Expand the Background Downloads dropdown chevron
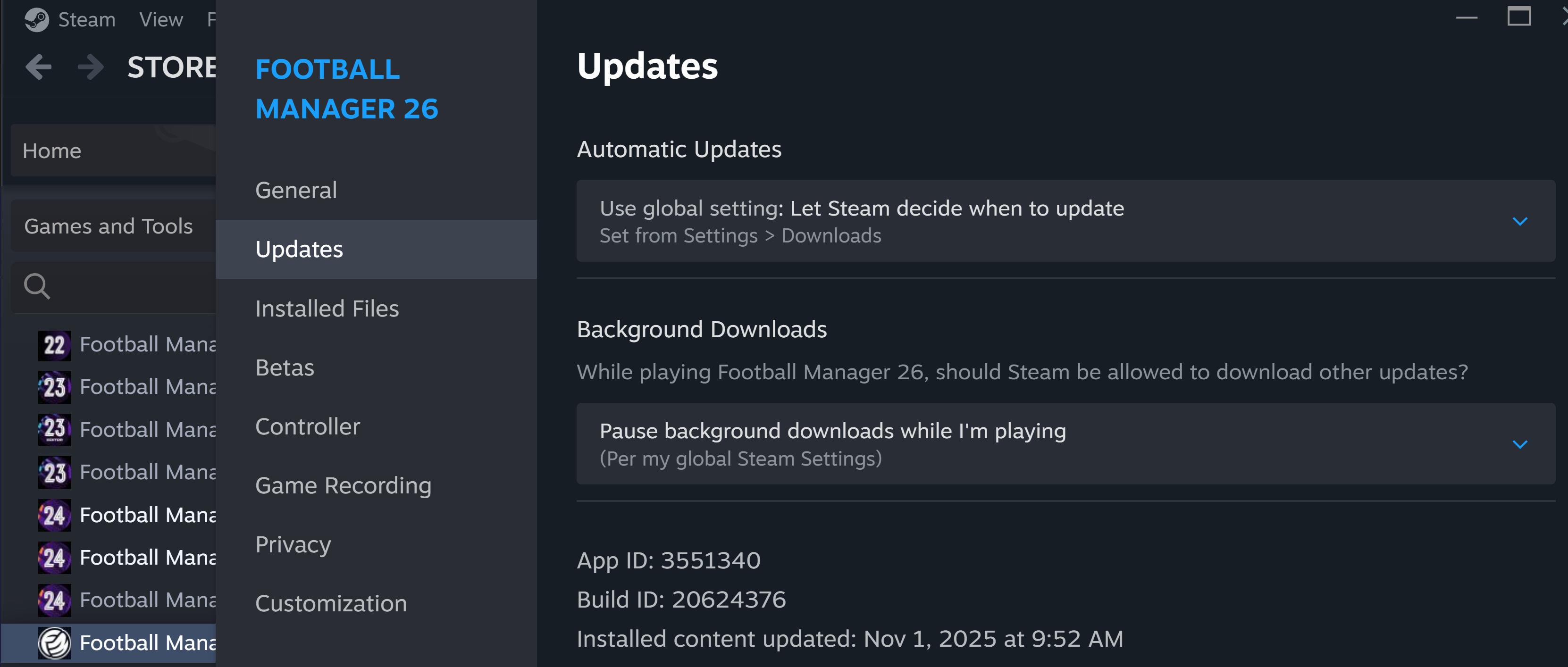Image resolution: width=1568 pixels, height=667 pixels. pos(1519,444)
